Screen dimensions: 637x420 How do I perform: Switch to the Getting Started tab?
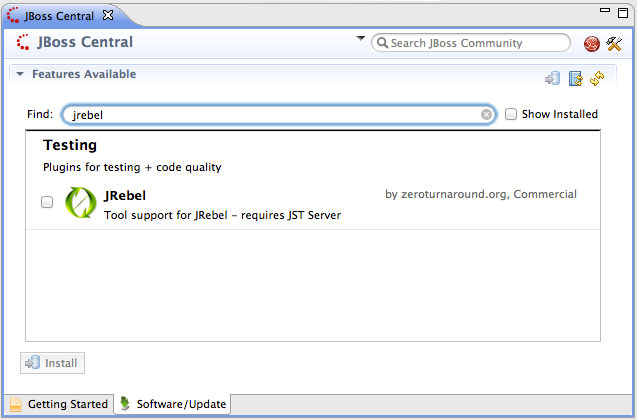[x=59, y=404]
